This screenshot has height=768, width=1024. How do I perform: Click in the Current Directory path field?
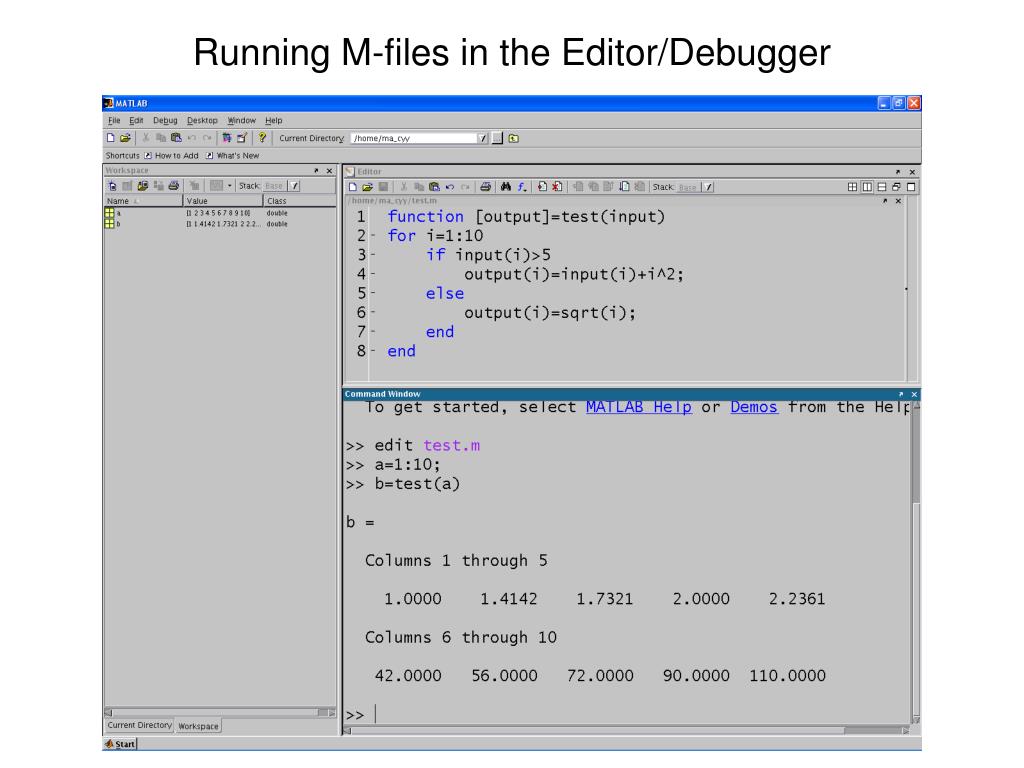pyautogui.click(x=414, y=138)
